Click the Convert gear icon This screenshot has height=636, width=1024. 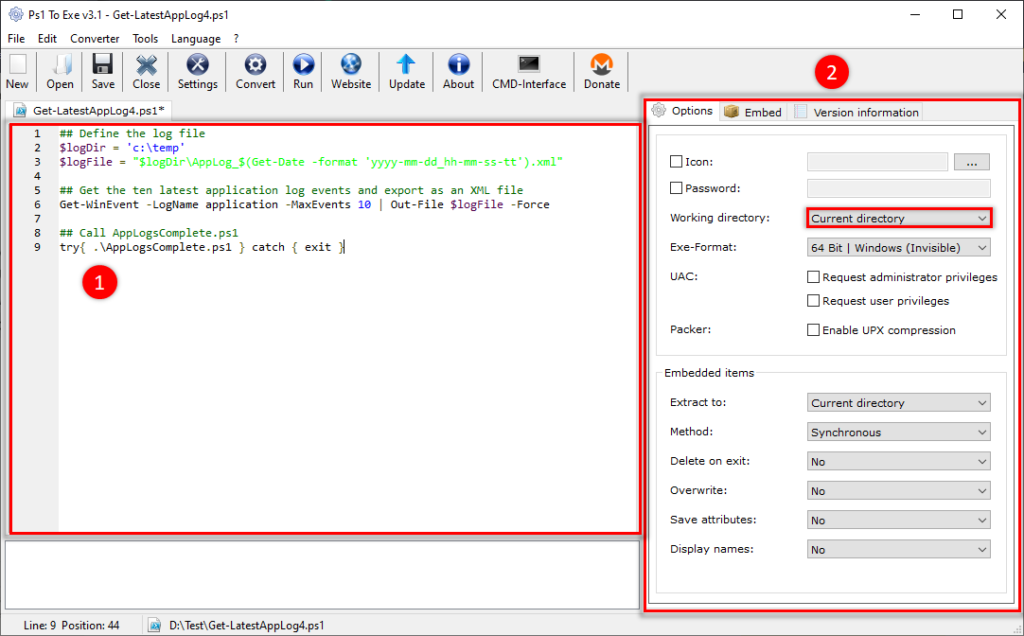(255, 65)
